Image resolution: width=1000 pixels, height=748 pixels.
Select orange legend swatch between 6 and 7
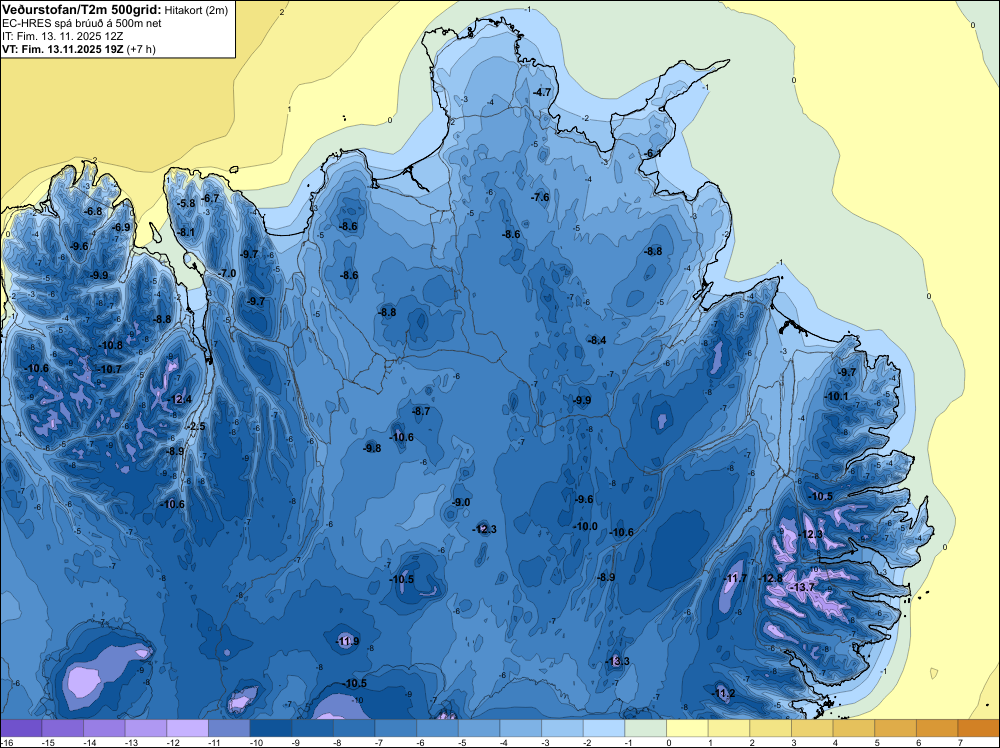[937, 728]
